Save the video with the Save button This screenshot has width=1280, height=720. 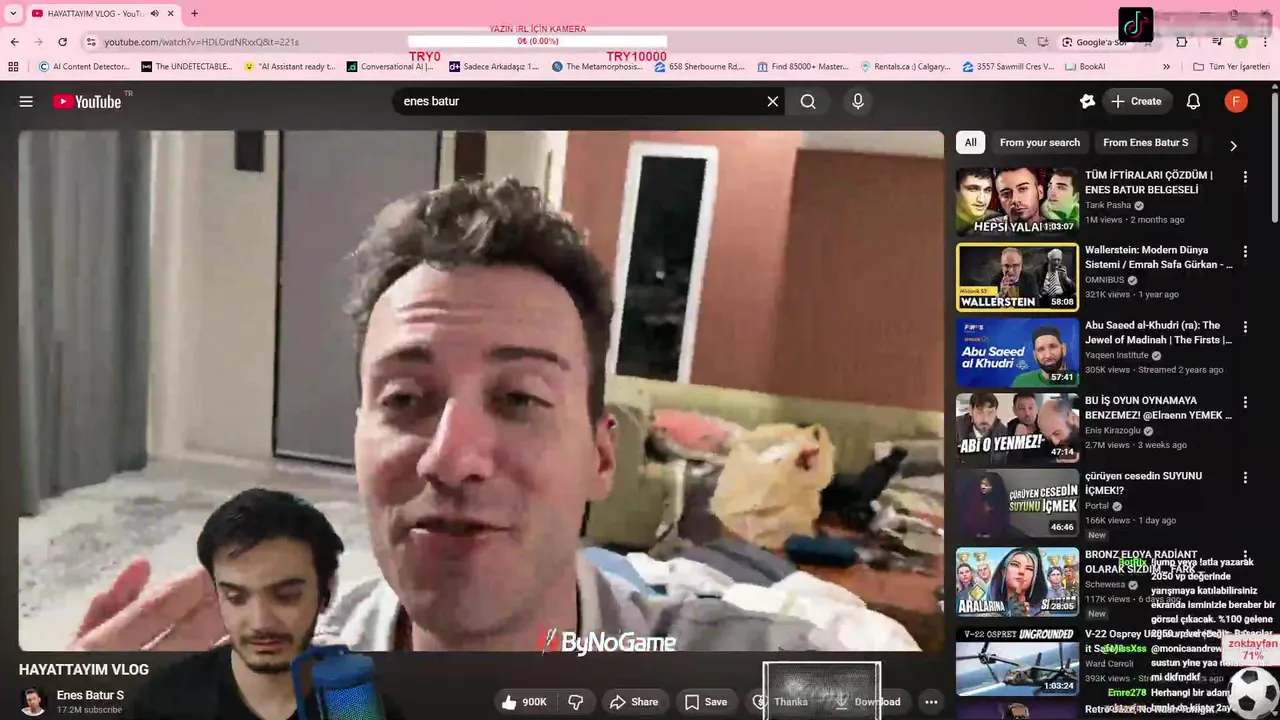pos(704,702)
